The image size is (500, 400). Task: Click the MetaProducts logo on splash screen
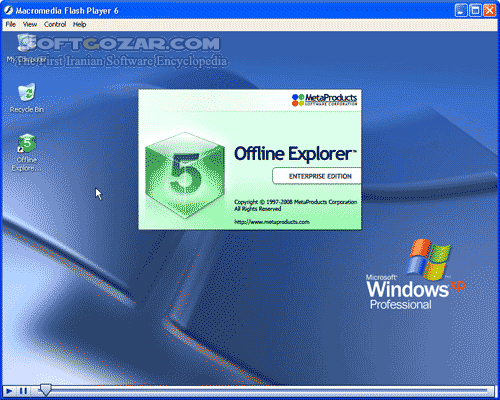point(324,100)
